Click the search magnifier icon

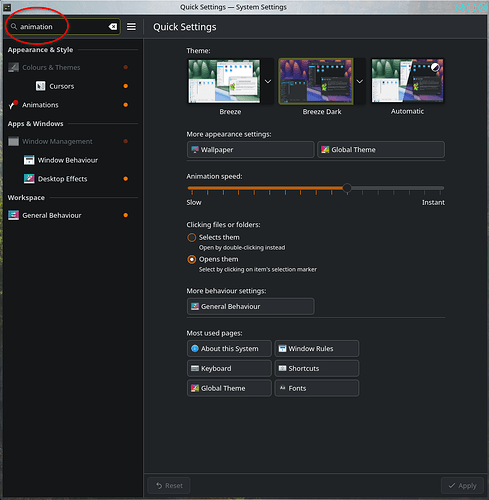coord(14,26)
